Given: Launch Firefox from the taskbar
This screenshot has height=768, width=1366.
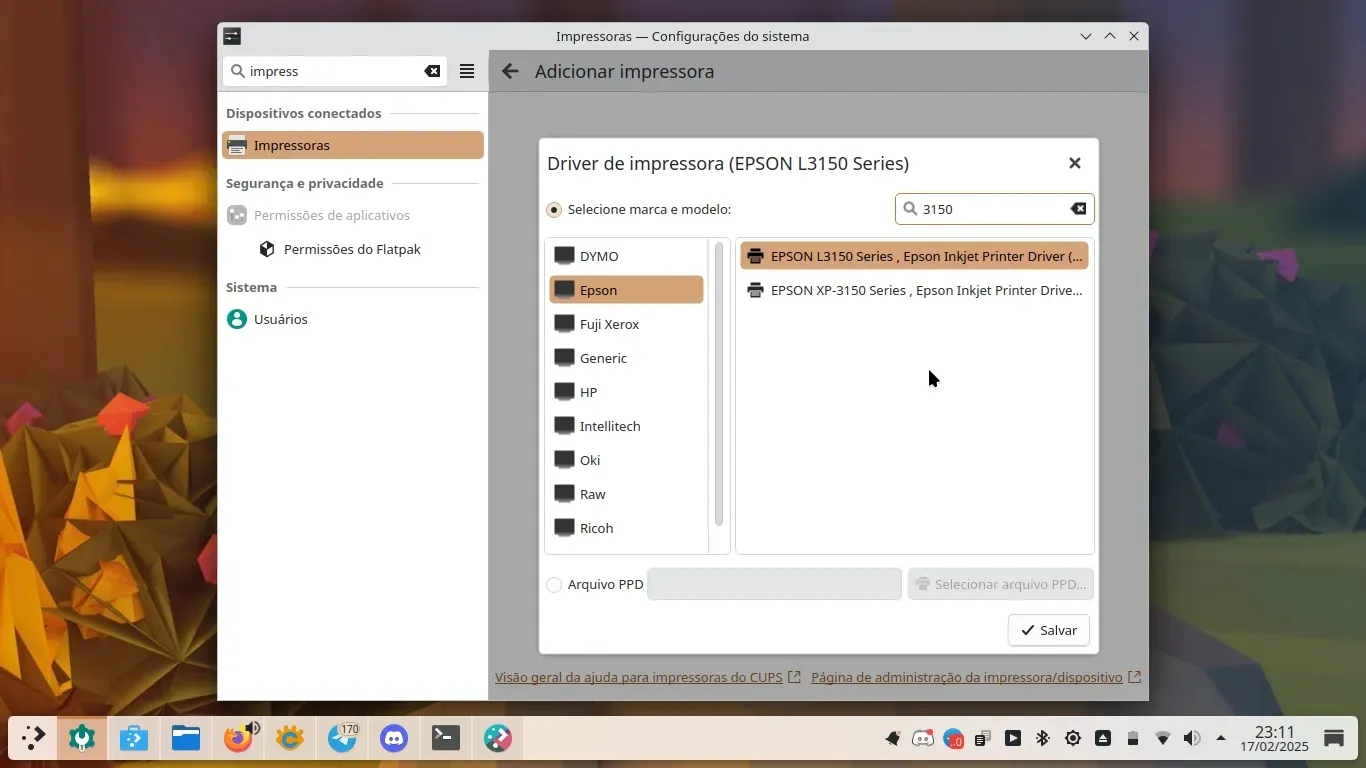Looking at the screenshot, I should [238, 739].
